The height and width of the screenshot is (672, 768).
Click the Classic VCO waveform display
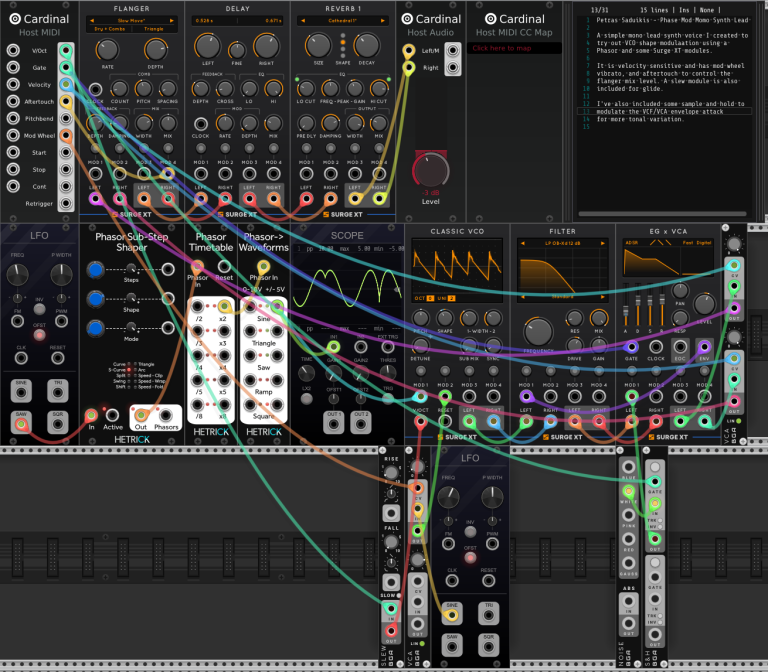(456, 266)
